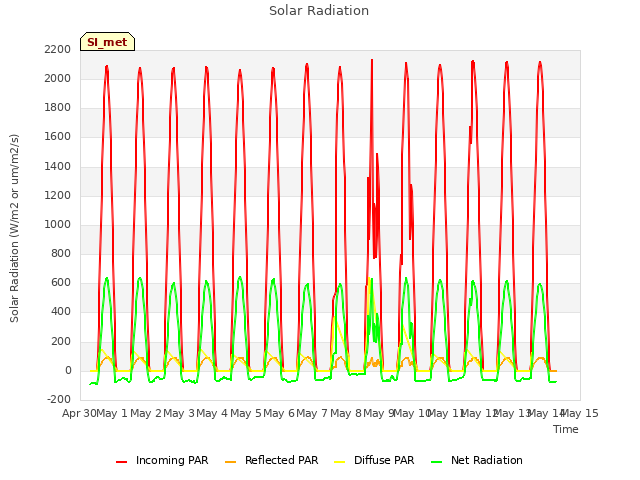The width and height of the screenshot is (640, 480).
Task: Click the 800 y-axis tick label
Action: (61, 254)
